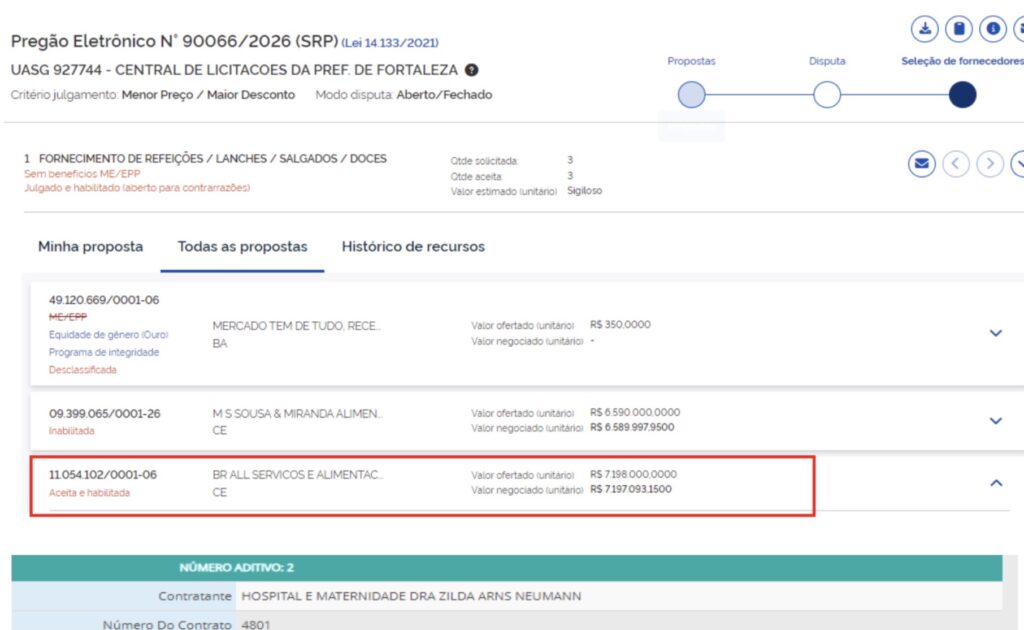Image resolution: width=1024 pixels, height=630 pixels.
Task: Click the value R$ 7.198.000,0000
Action: (633, 474)
